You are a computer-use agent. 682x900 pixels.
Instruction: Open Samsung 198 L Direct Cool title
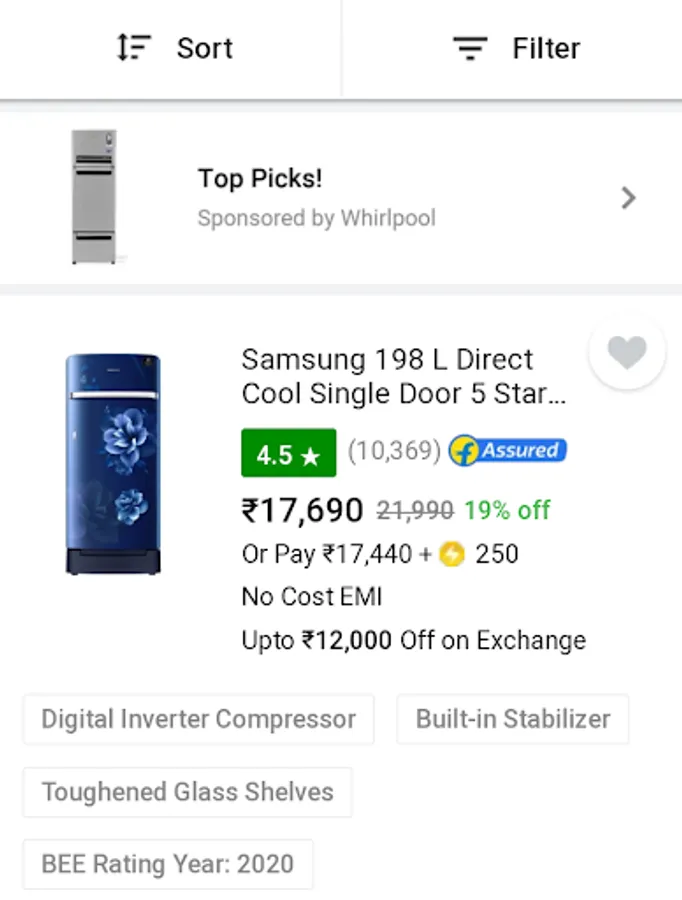click(x=404, y=377)
